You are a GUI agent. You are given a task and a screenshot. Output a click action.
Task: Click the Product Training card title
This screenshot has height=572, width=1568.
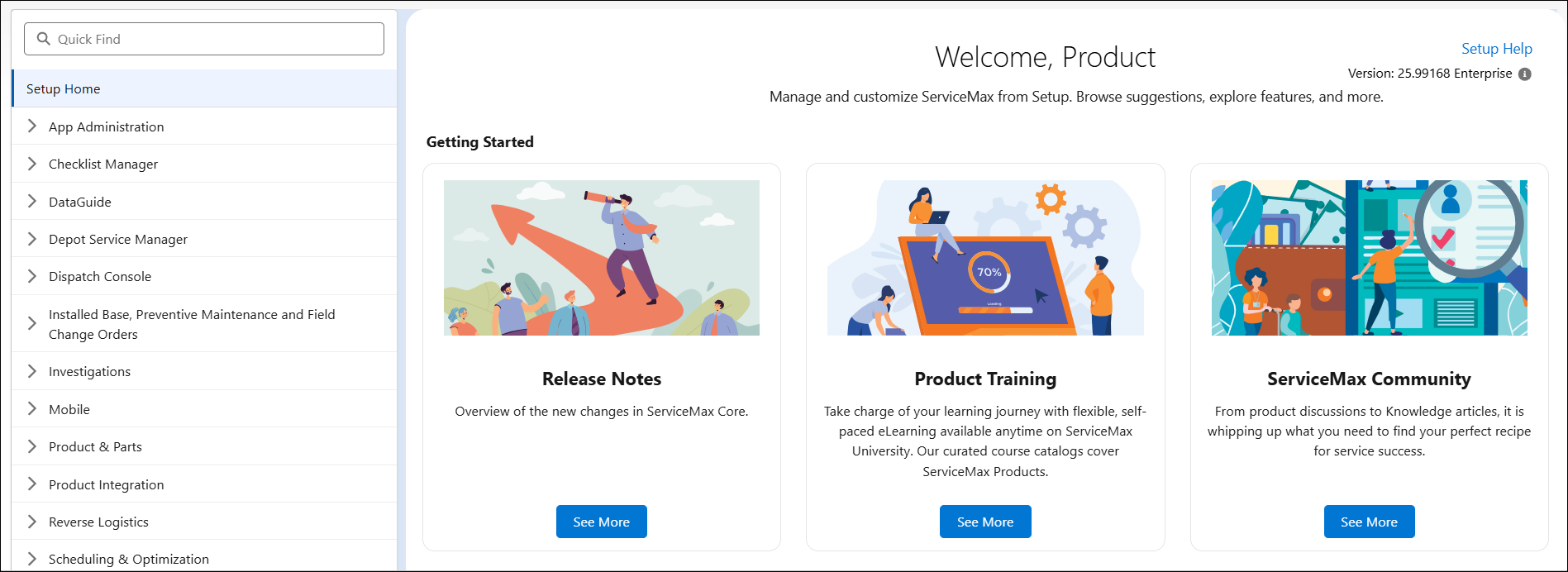(x=985, y=379)
